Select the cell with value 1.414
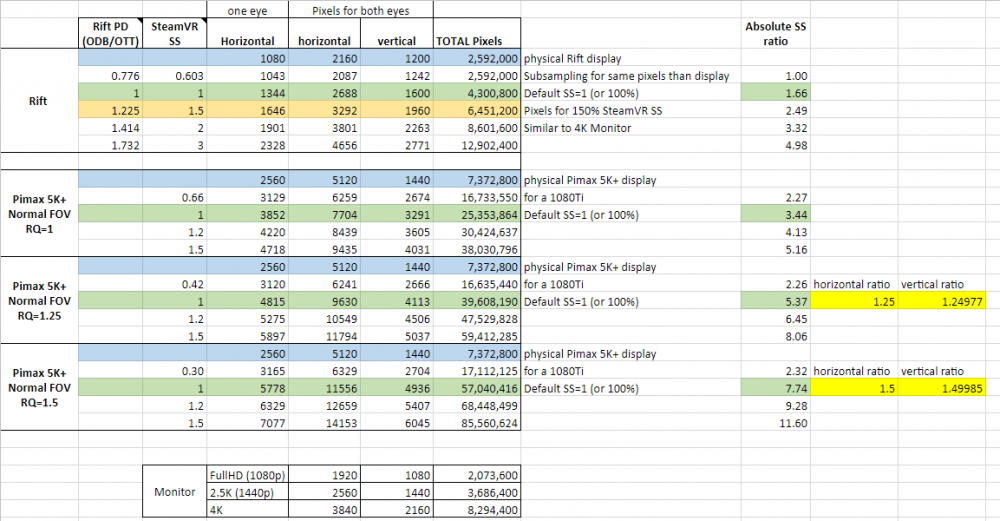This screenshot has width=1000, height=521. coord(110,128)
